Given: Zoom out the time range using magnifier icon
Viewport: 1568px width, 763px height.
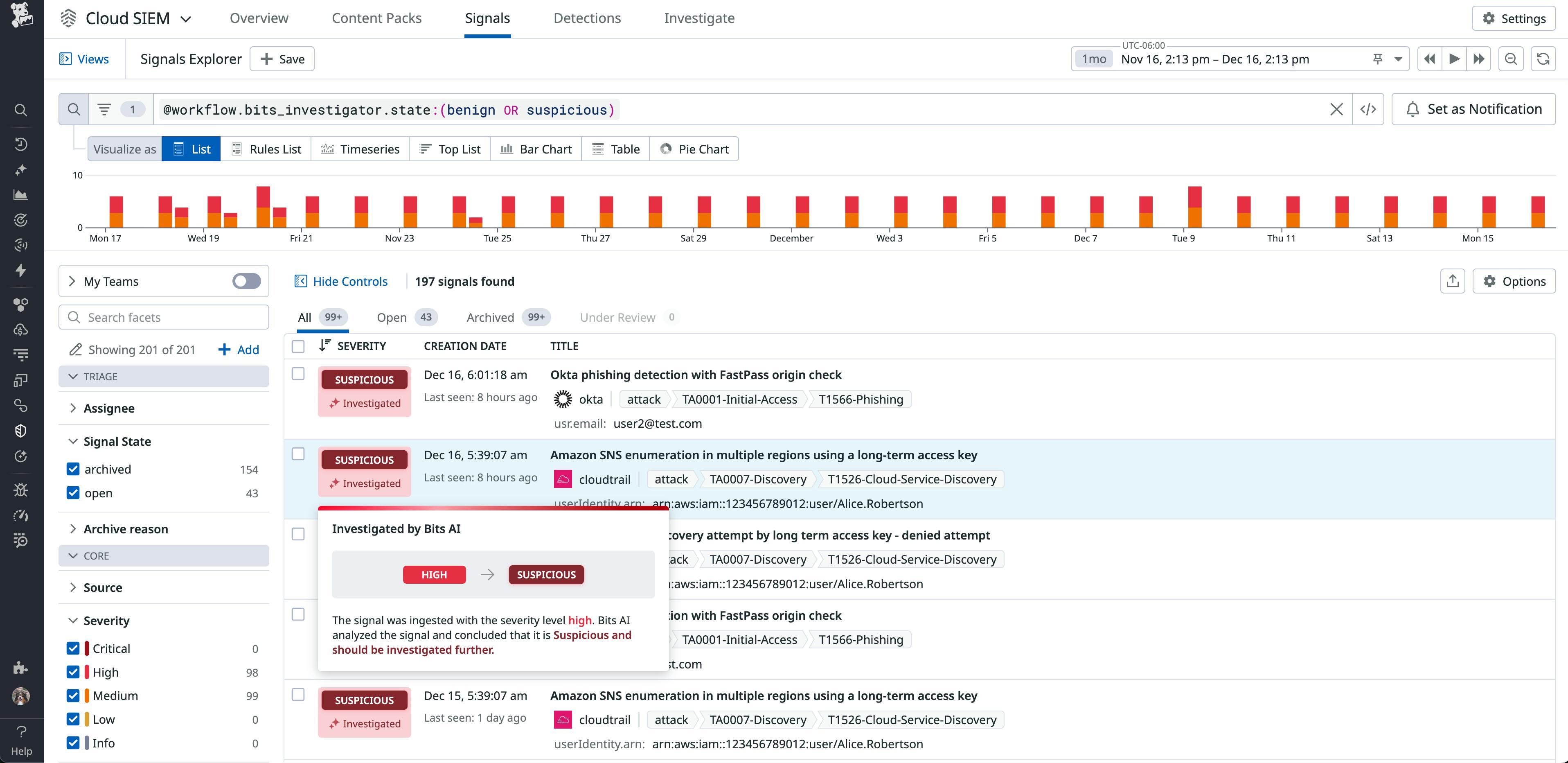Looking at the screenshot, I should pos(1511,59).
